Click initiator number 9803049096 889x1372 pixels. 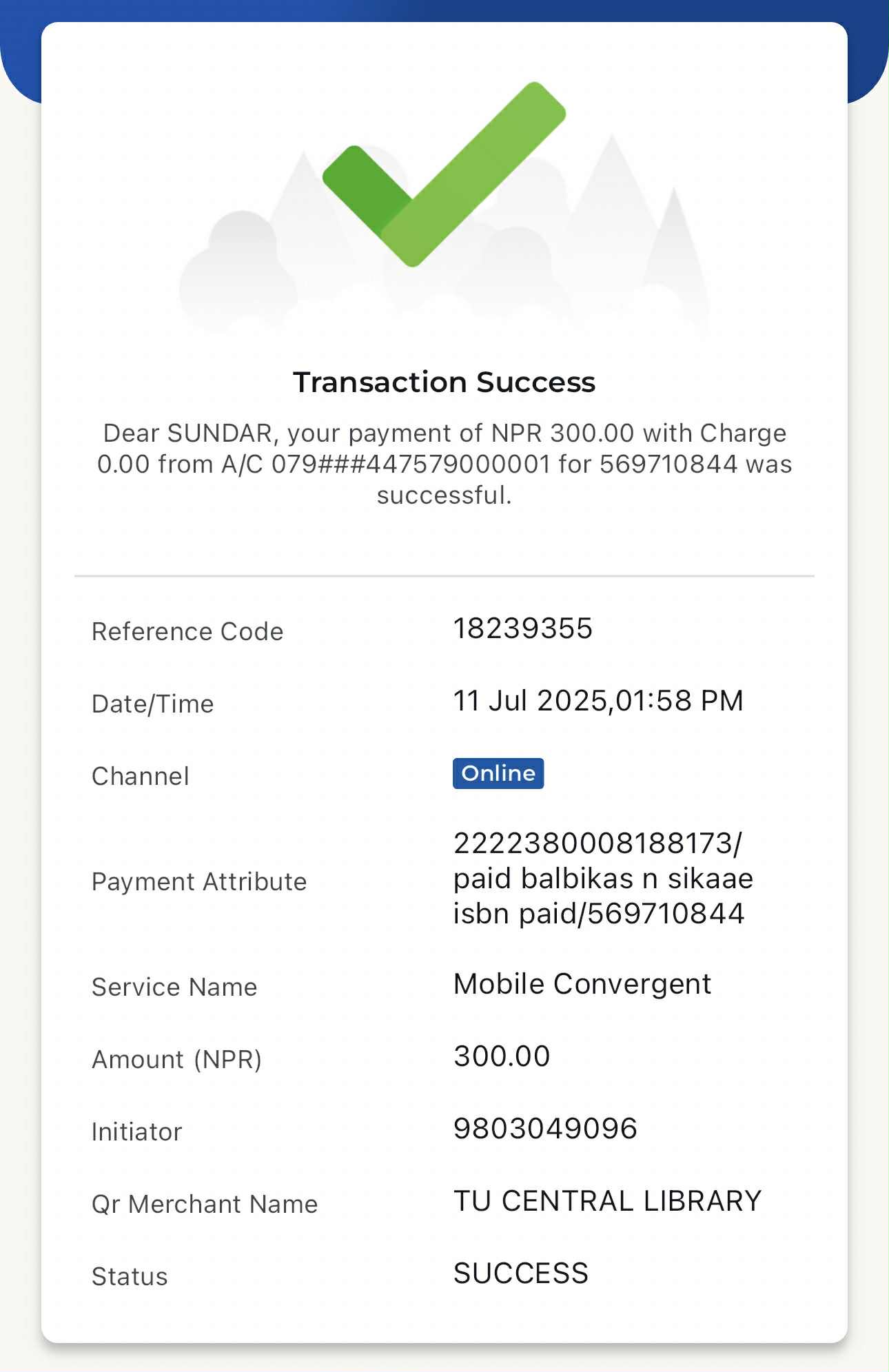(545, 1129)
